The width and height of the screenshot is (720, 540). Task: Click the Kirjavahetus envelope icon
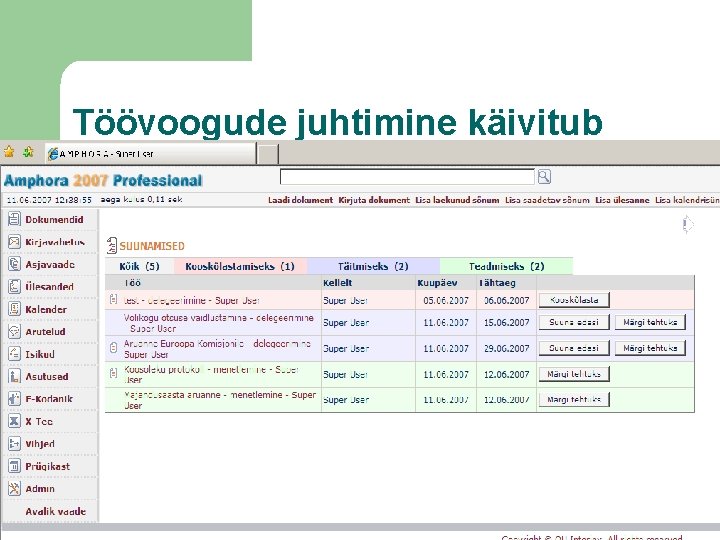[x=14, y=242]
